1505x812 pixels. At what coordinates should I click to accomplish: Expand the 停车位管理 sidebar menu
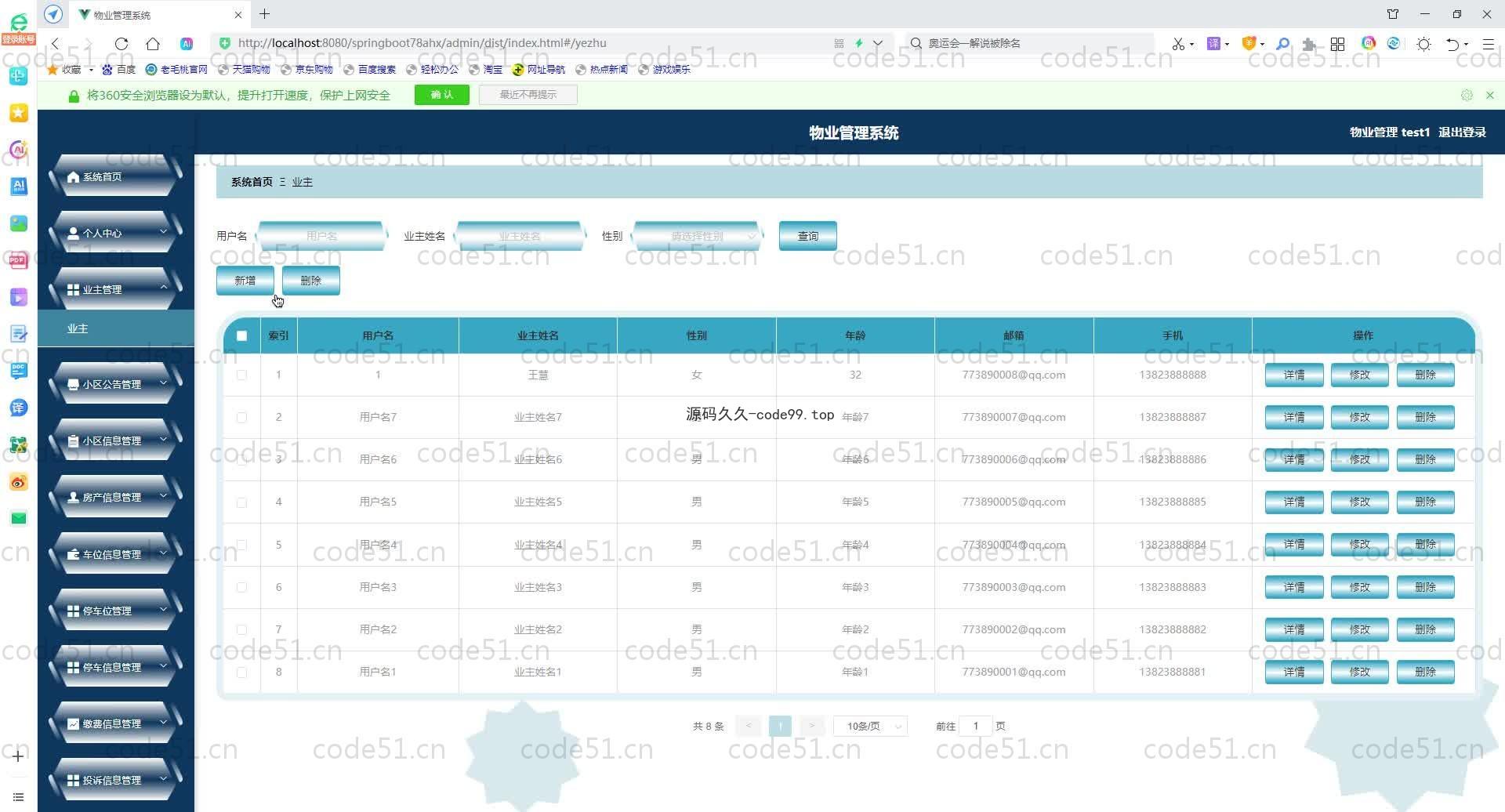[116, 611]
